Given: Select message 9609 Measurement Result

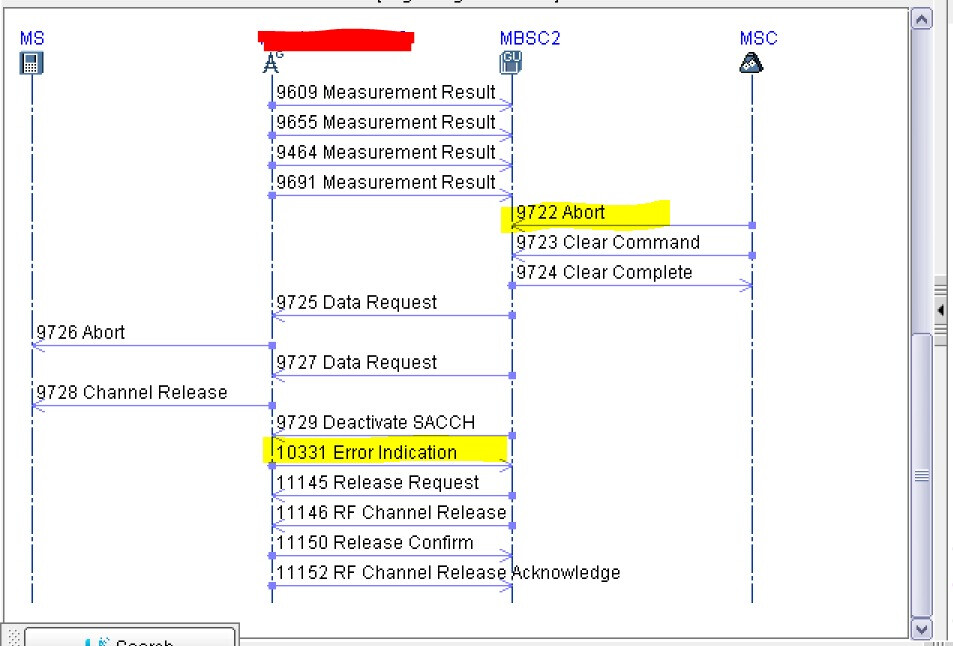Looking at the screenshot, I should click(x=386, y=92).
